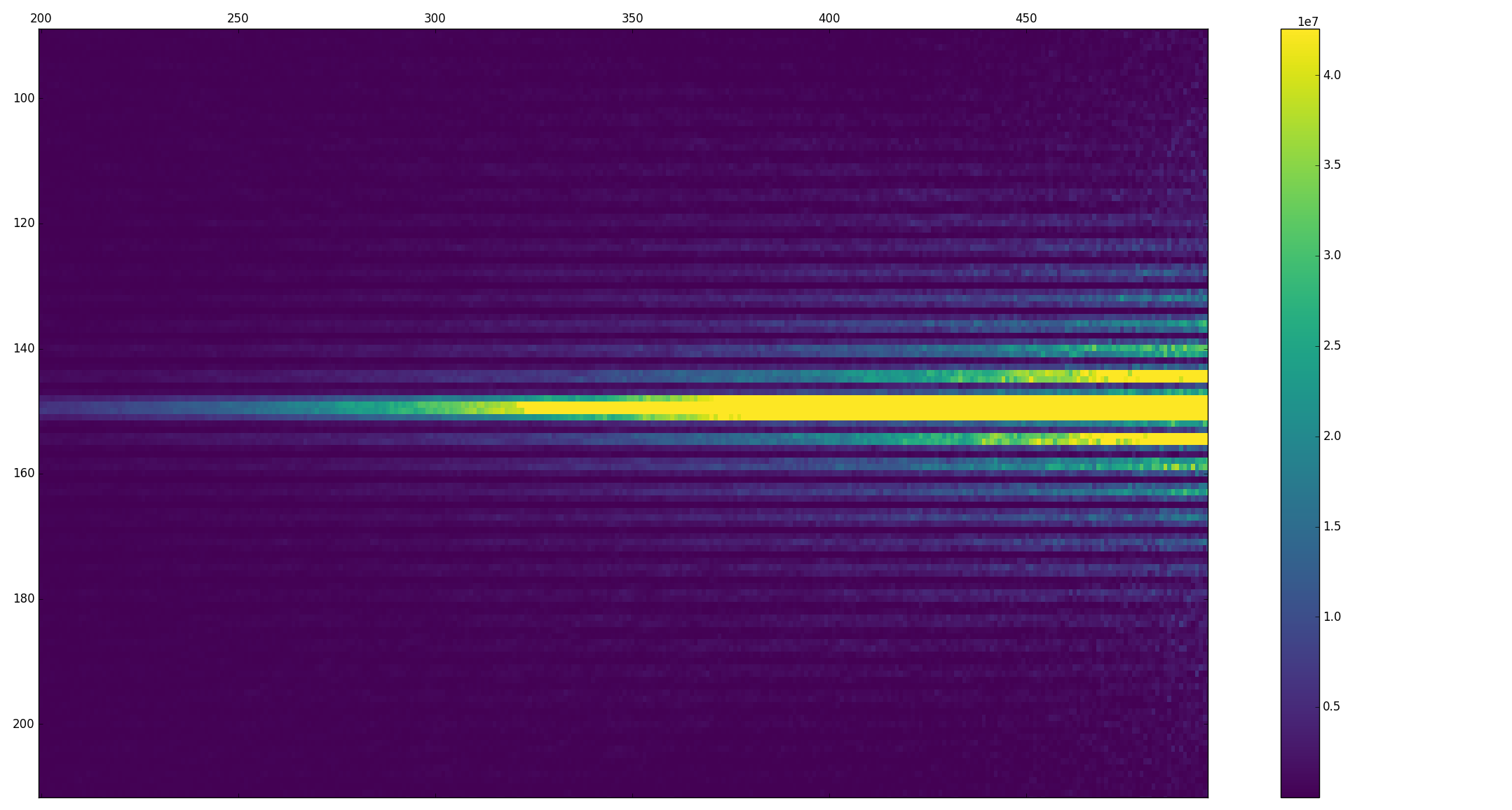
Task: Click the x-axis tick label 450
Action: click(1026, 18)
